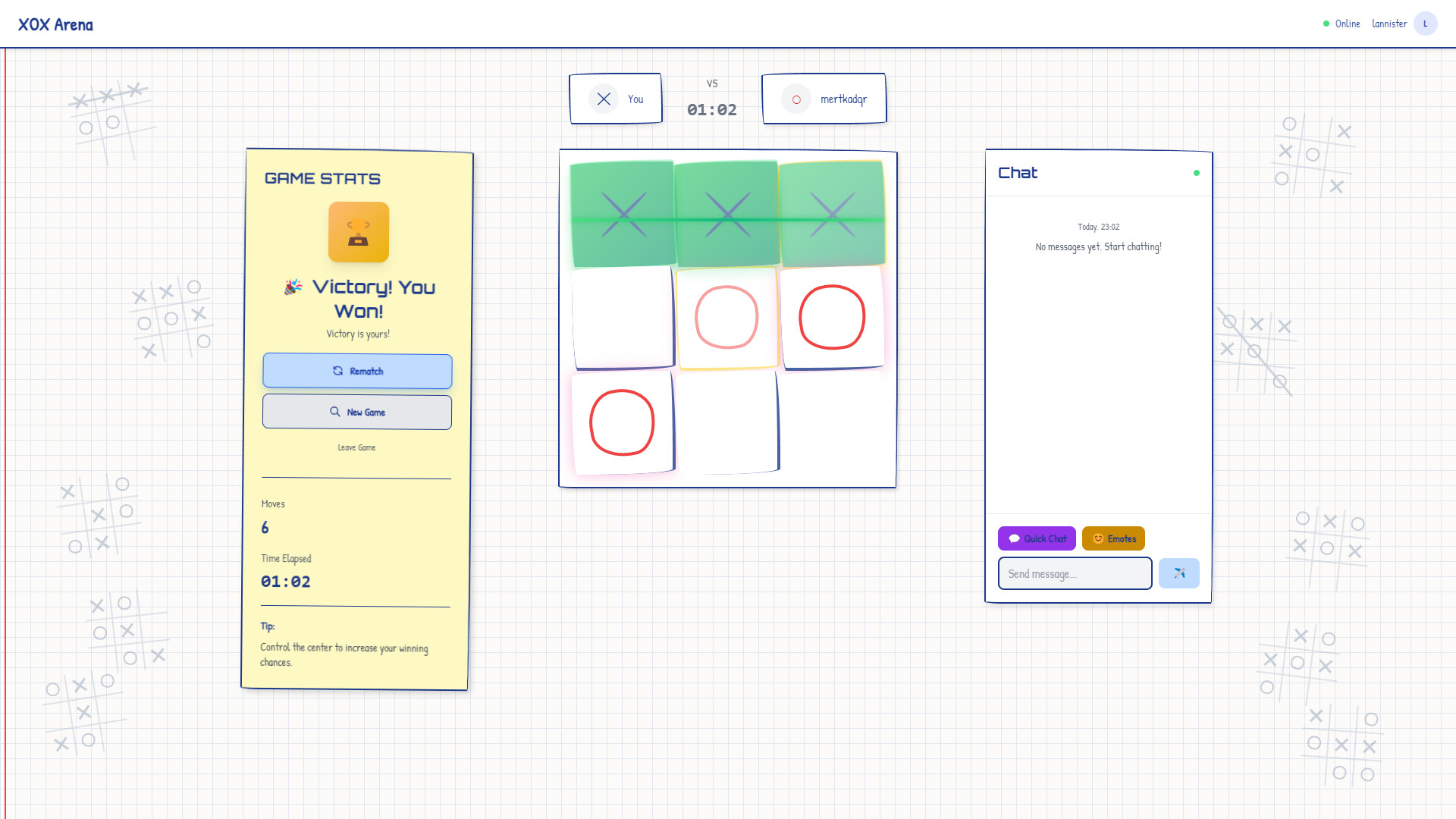Click the speech bubble icon on Quick Chat
The image size is (1456, 819).
[1014, 538]
